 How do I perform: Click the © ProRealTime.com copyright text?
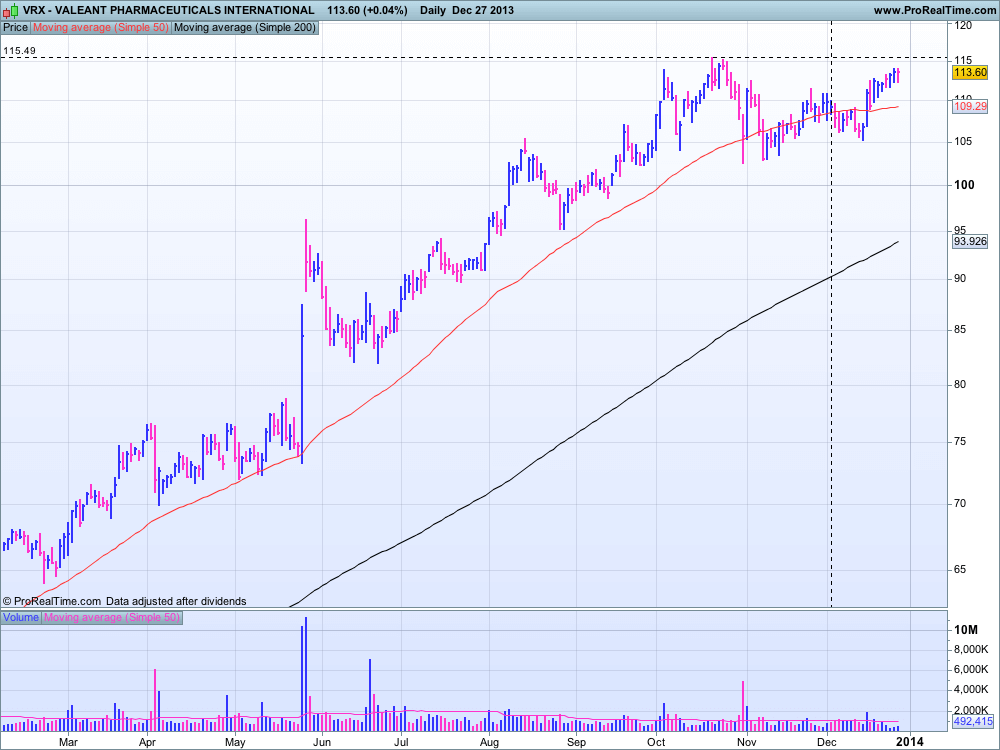pos(52,601)
